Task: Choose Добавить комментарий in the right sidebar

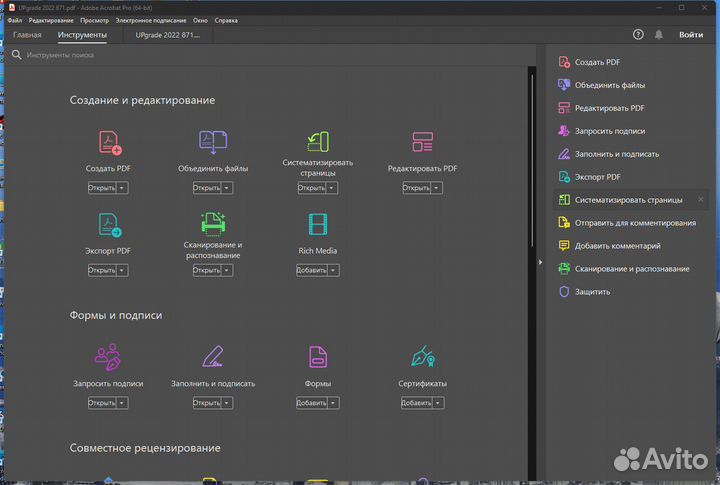Action: click(x=609, y=246)
